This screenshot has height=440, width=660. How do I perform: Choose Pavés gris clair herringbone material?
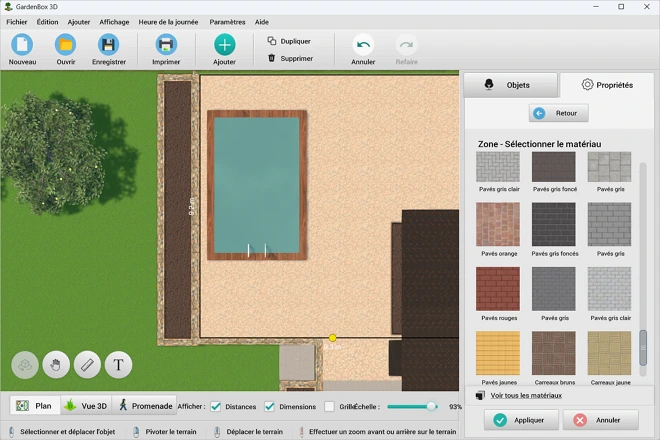coord(498,167)
